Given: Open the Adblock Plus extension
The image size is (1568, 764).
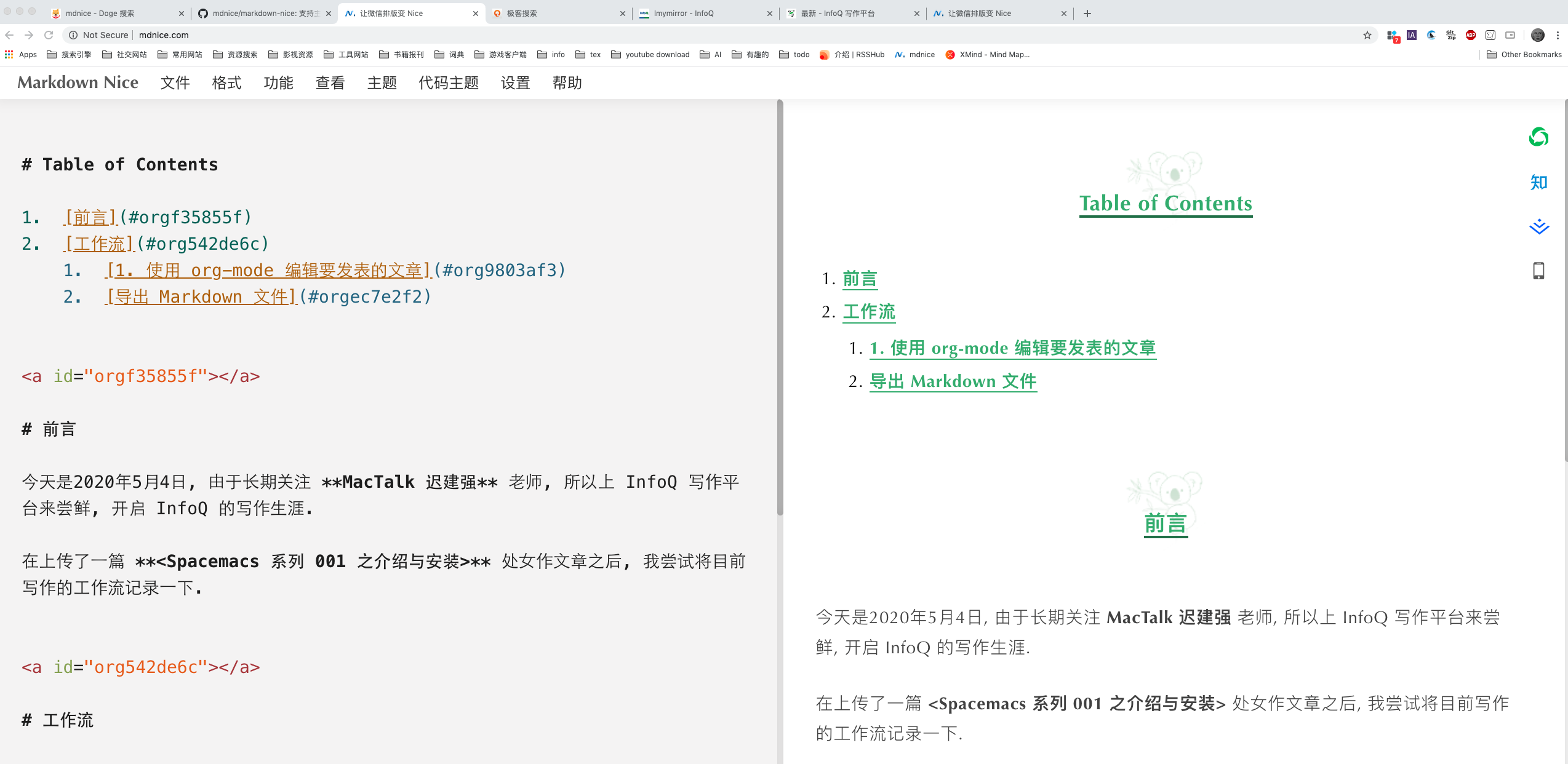Looking at the screenshot, I should pyautogui.click(x=1471, y=35).
